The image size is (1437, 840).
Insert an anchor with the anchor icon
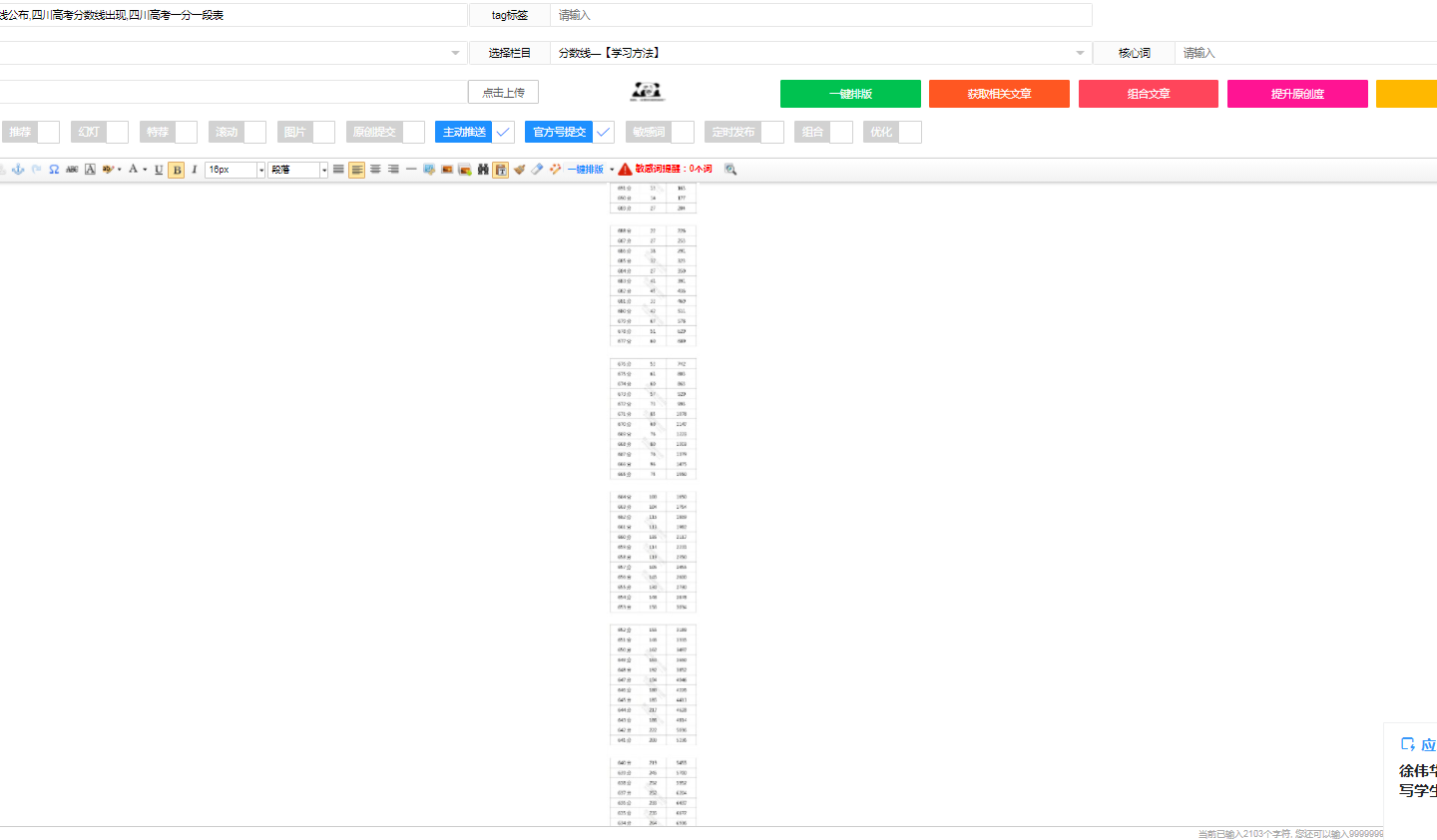[18, 170]
